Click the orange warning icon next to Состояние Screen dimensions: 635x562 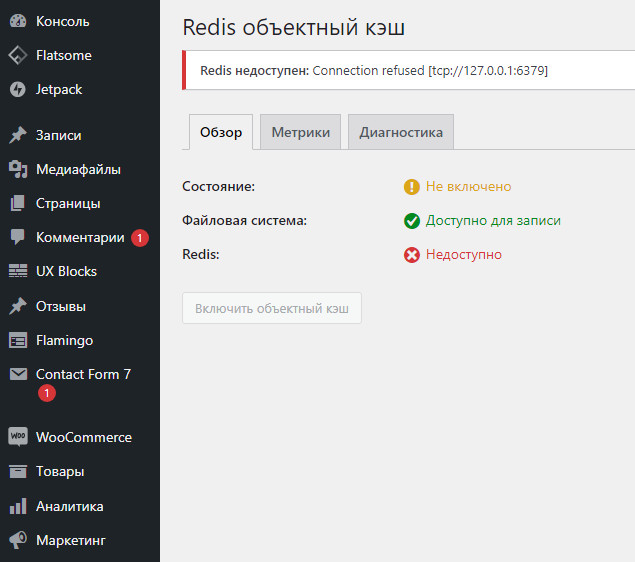tap(411, 187)
